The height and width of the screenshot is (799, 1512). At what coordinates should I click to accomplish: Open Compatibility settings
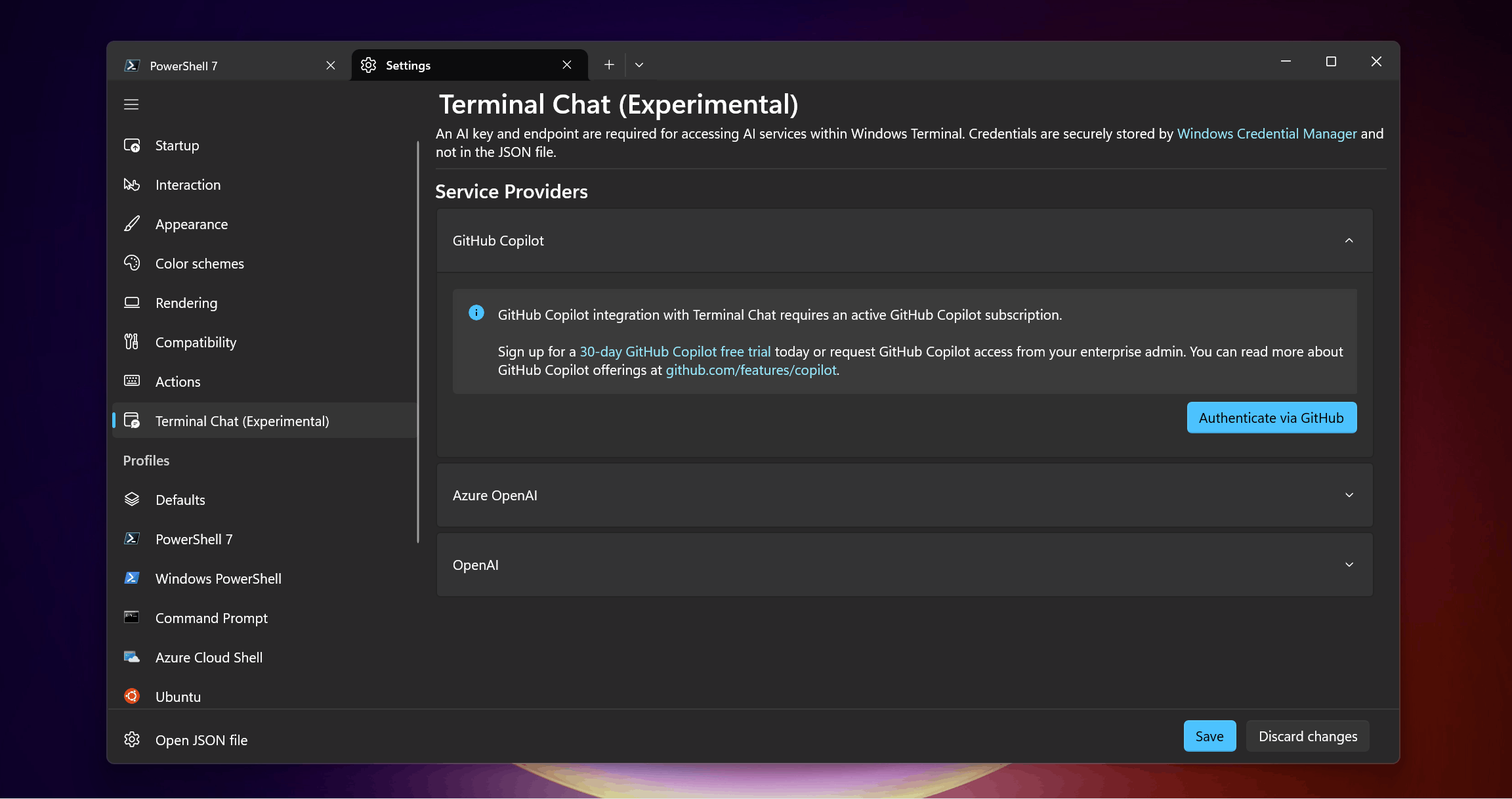(x=196, y=342)
